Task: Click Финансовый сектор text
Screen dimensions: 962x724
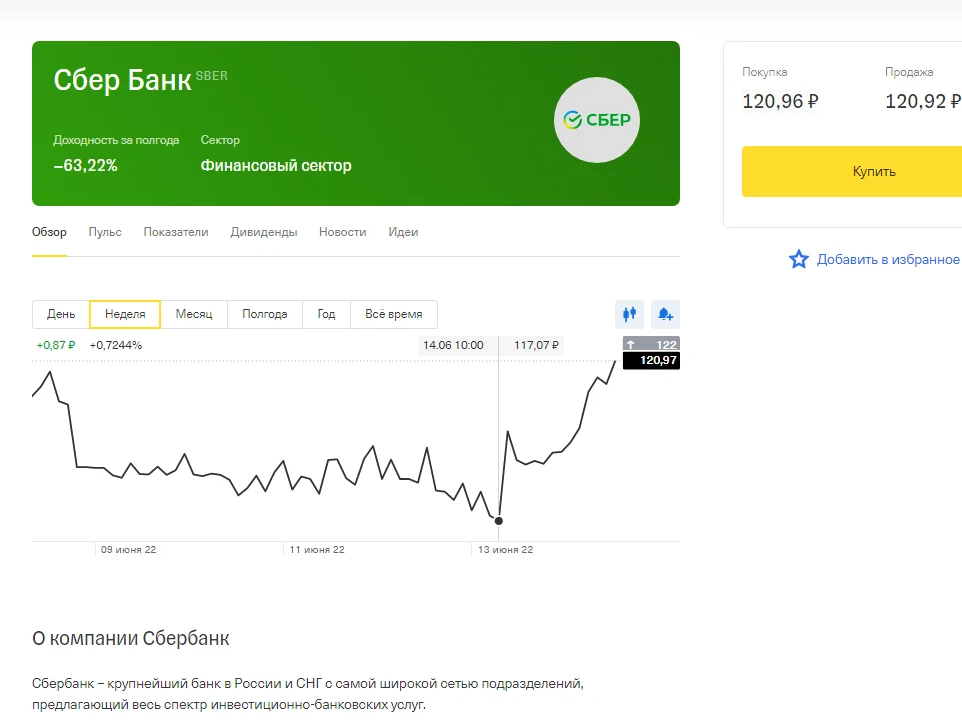Action: click(x=276, y=166)
